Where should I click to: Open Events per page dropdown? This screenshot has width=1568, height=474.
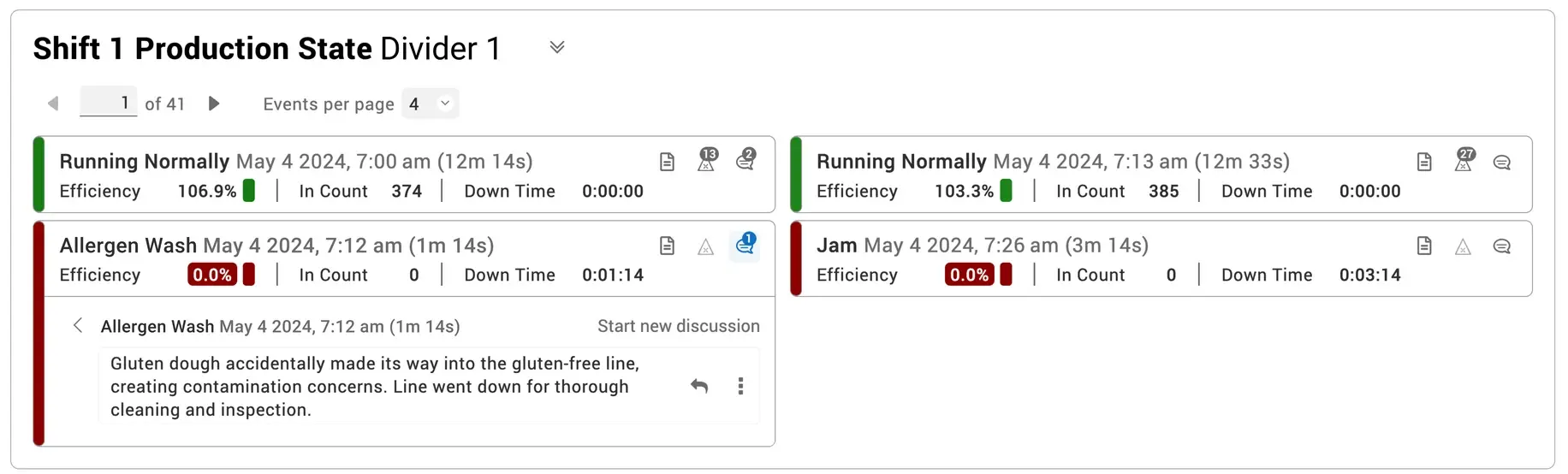tap(430, 104)
